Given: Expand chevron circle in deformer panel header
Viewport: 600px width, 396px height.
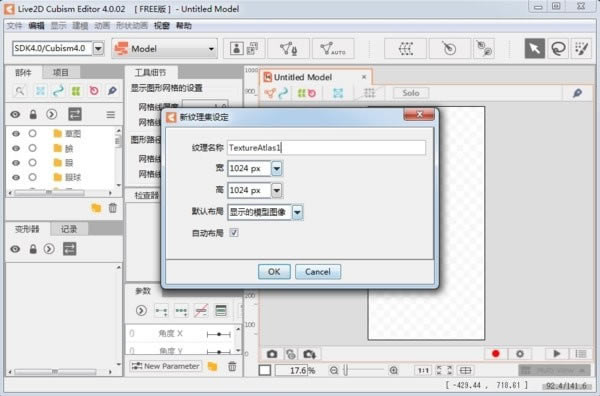Looking at the screenshot, I should pos(49,249).
